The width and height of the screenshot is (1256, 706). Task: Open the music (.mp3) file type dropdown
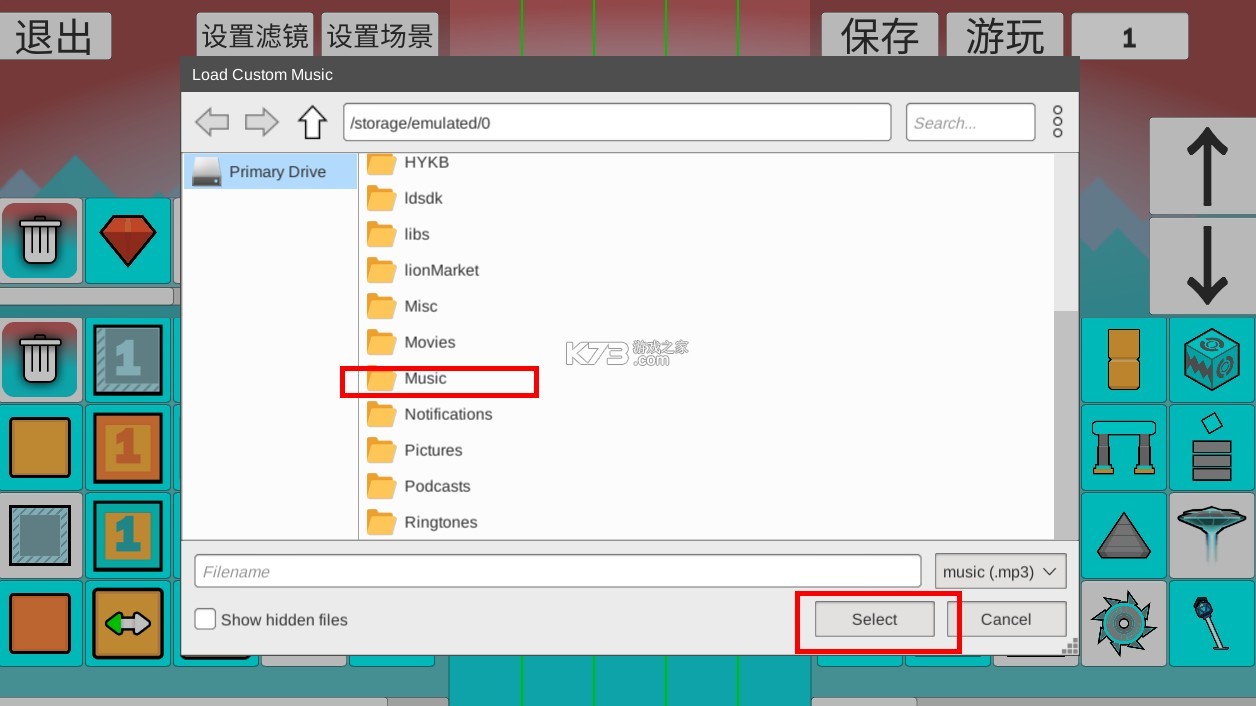999,571
